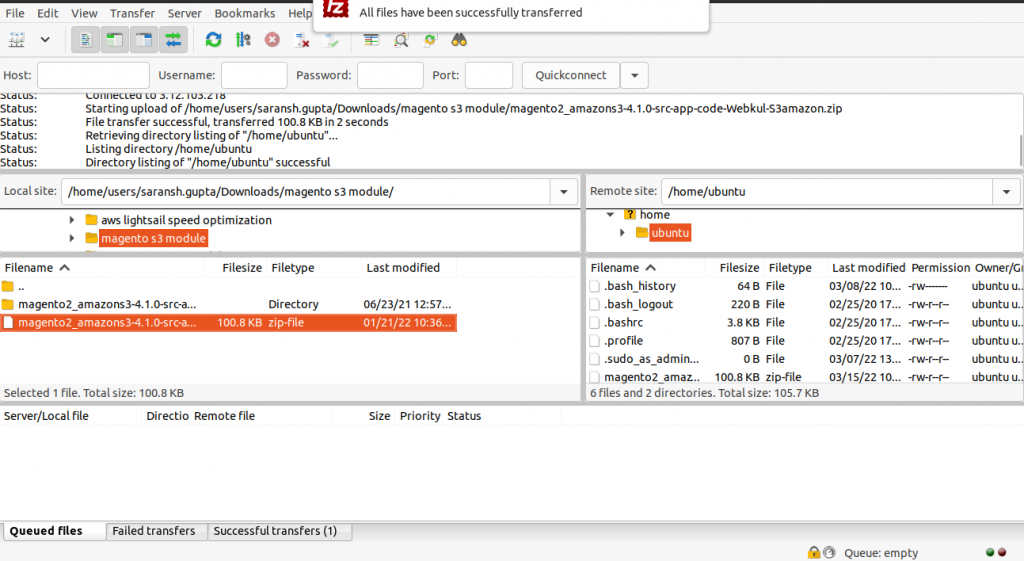Click the Remote site path field

(x=827, y=192)
